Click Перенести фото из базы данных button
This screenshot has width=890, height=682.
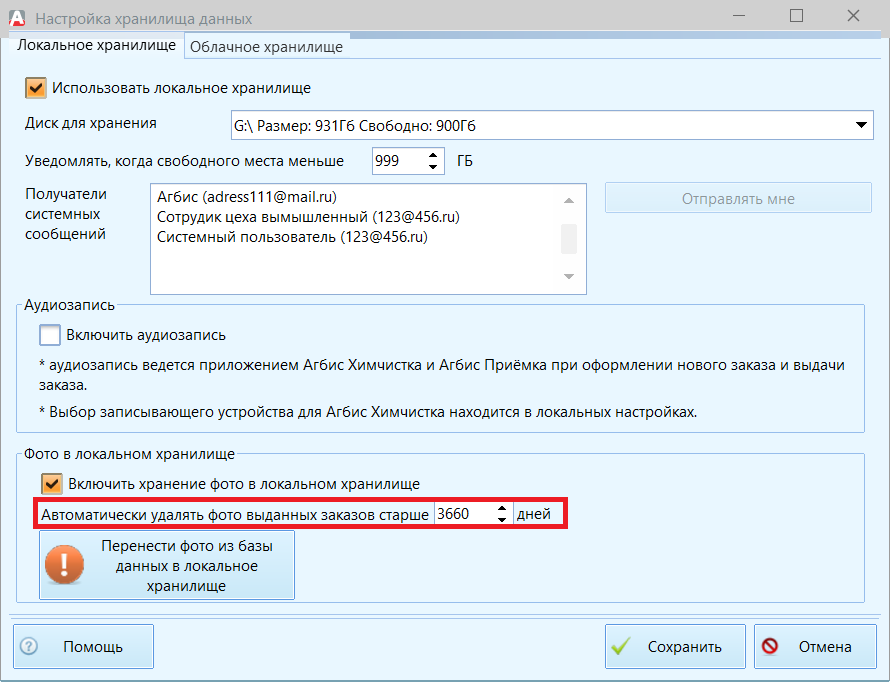[167, 565]
